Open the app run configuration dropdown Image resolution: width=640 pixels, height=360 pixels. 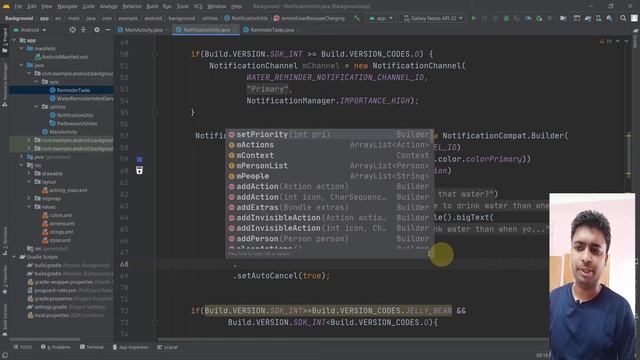click(x=380, y=18)
